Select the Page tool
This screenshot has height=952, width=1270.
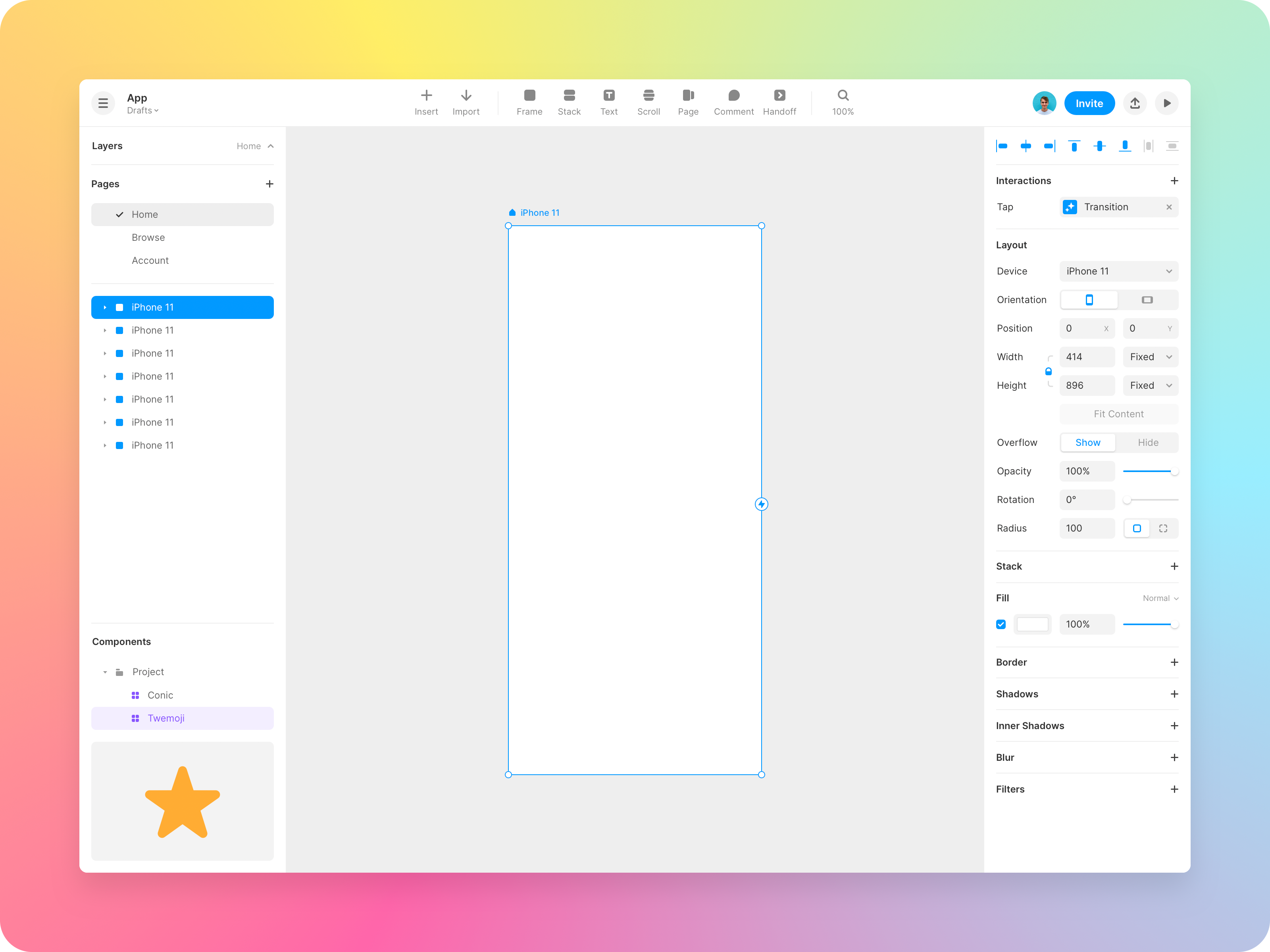[x=688, y=103]
